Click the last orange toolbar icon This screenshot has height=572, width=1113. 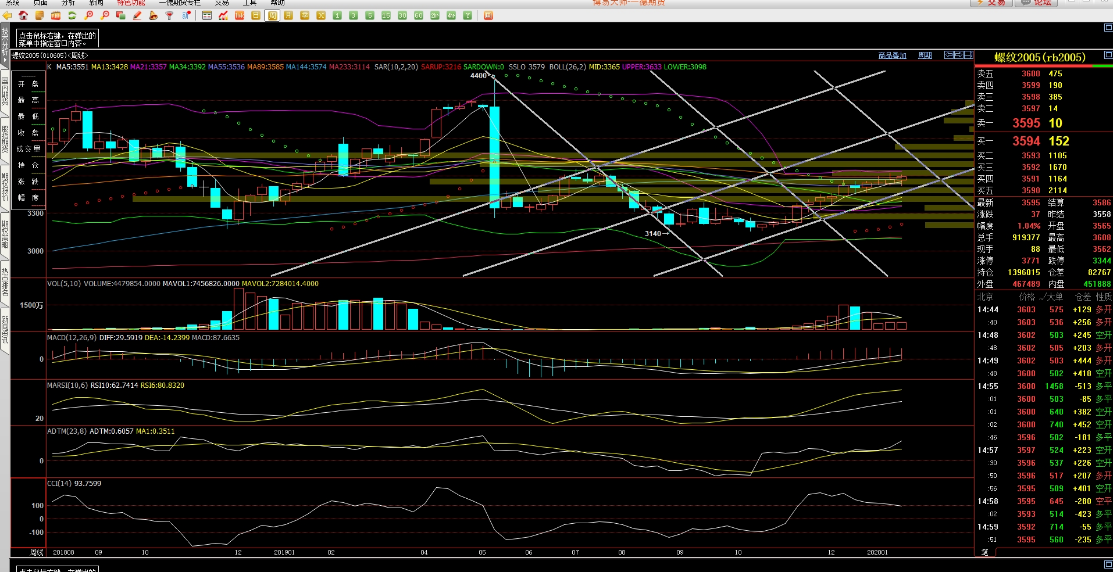tap(488, 15)
